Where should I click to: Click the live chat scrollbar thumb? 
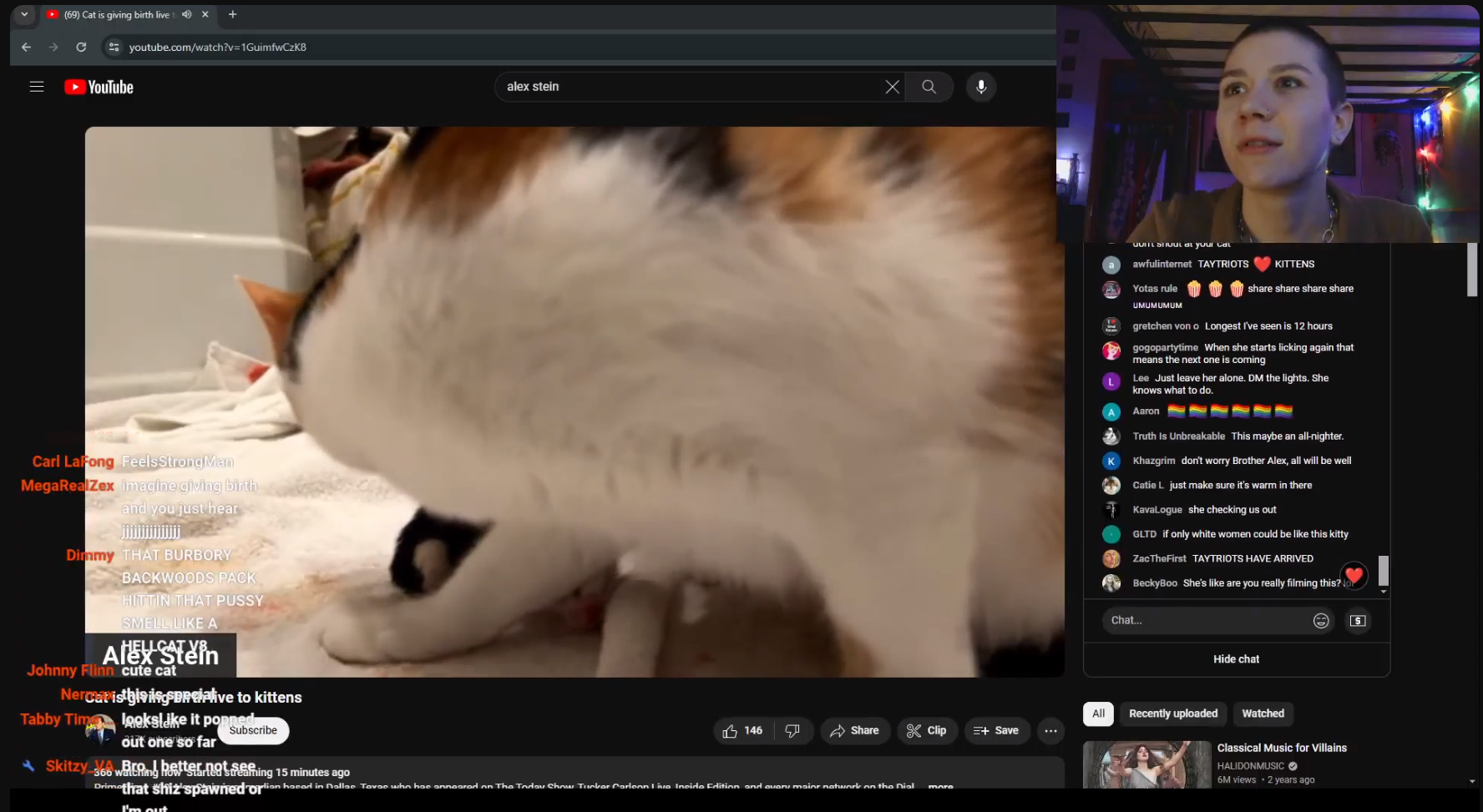point(1384,571)
